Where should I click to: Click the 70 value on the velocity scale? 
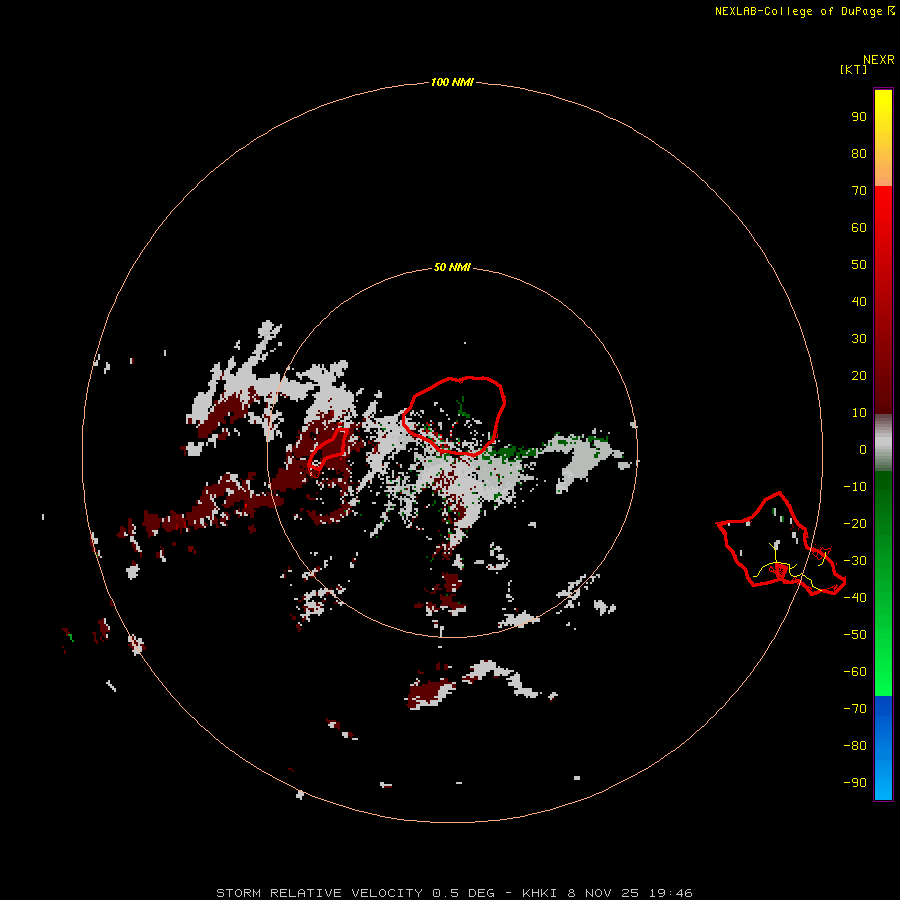coord(859,191)
